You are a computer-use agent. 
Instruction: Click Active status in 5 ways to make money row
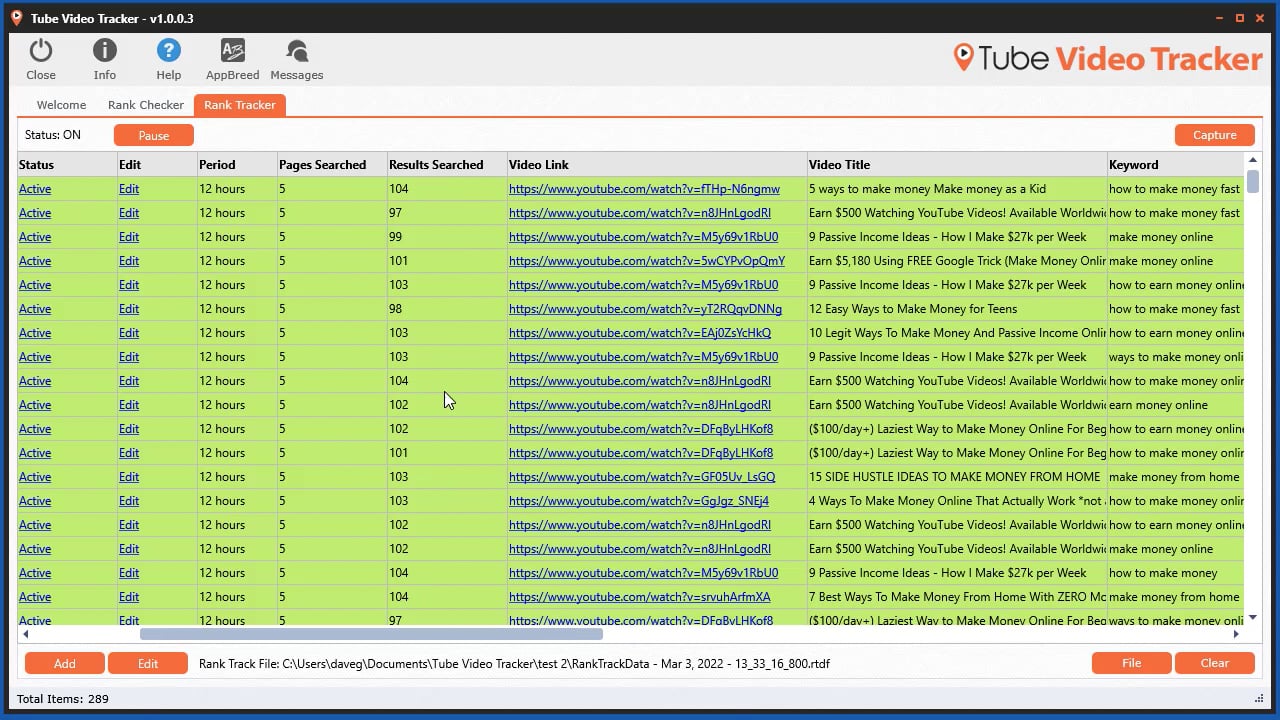35,189
